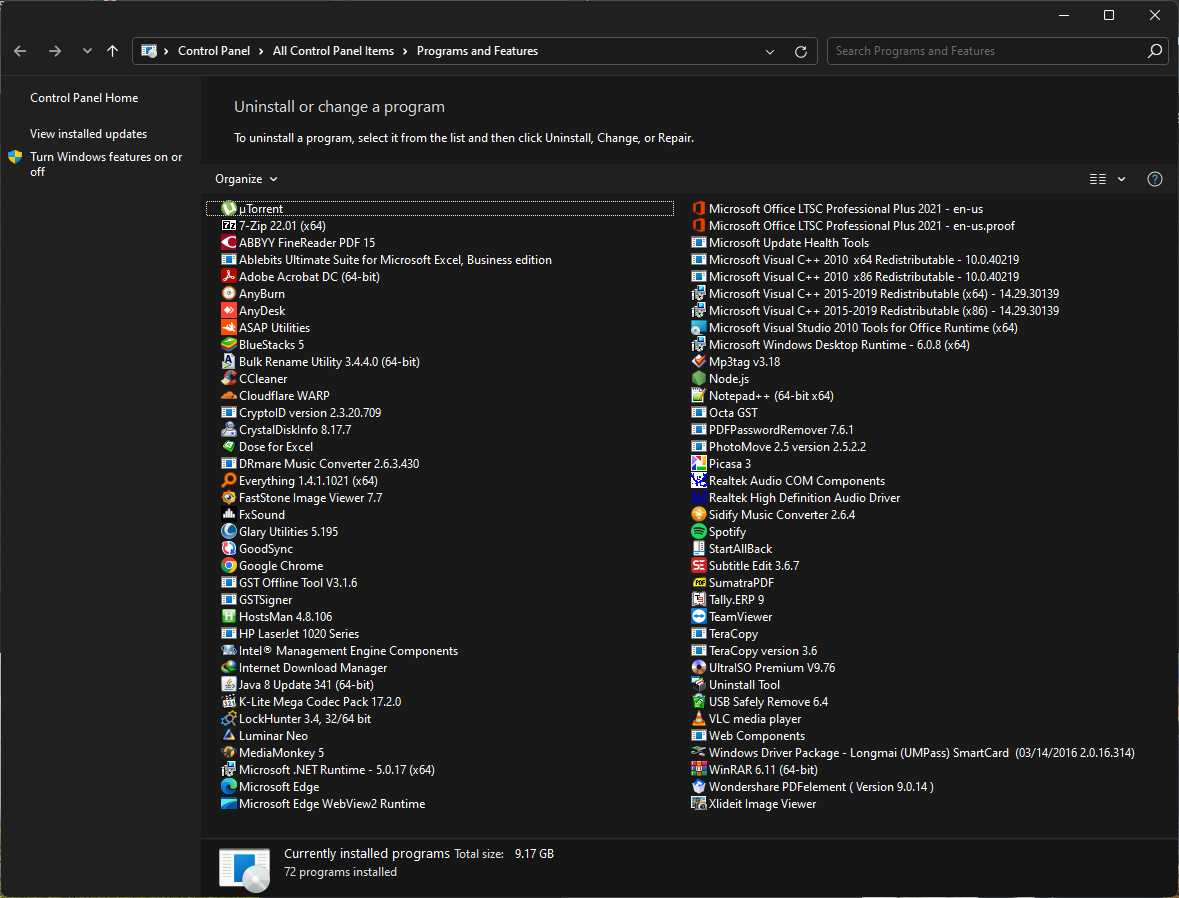Click the µTorrent icon
The width and height of the screenshot is (1179, 898).
(229, 209)
